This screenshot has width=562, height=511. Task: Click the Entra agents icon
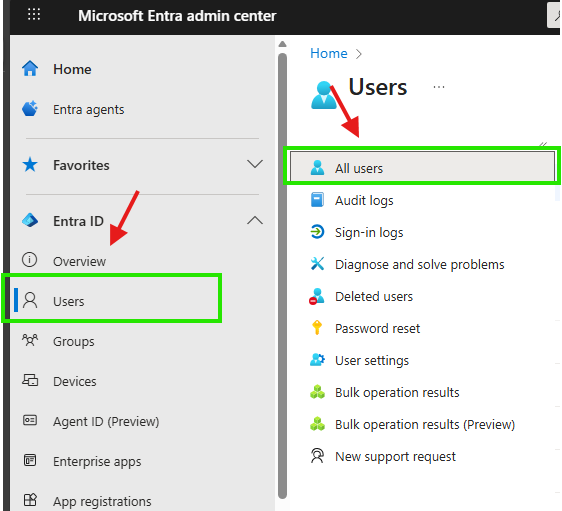30,109
